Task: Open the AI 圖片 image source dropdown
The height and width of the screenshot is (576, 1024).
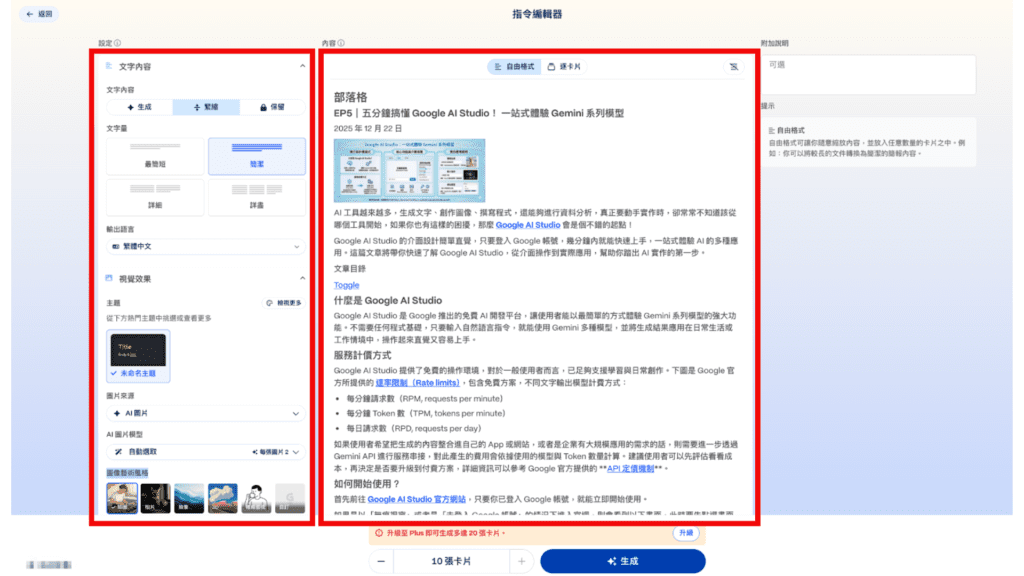Action: 205,413
